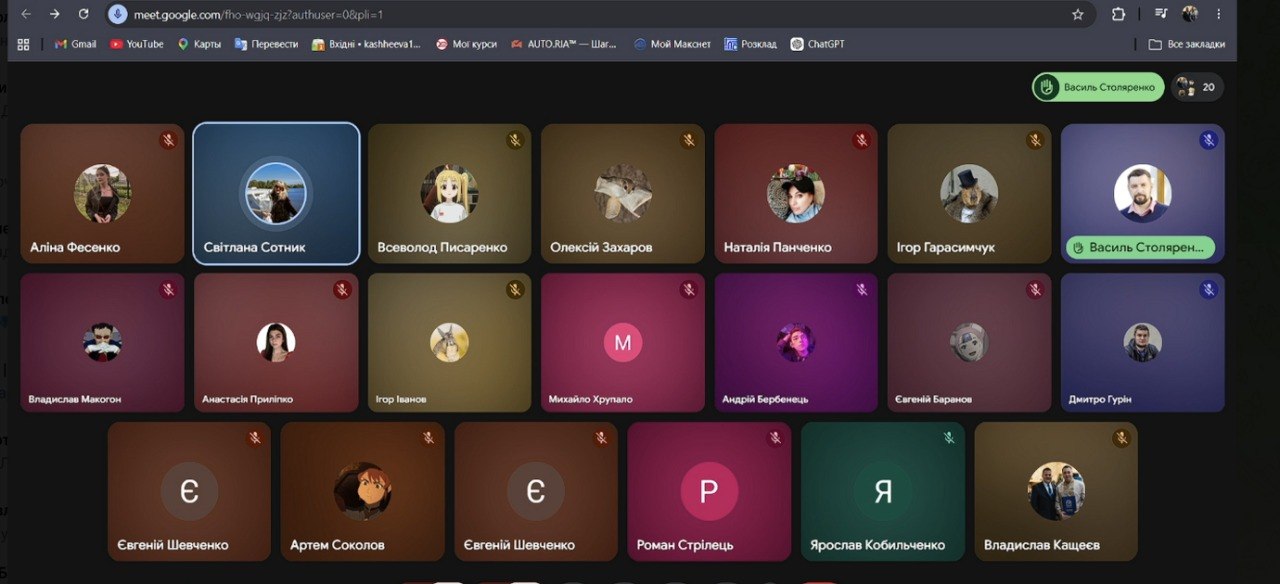
Task: Select the Світлана Сотник video tile
Action: pyautogui.click(x=276, y=194)
